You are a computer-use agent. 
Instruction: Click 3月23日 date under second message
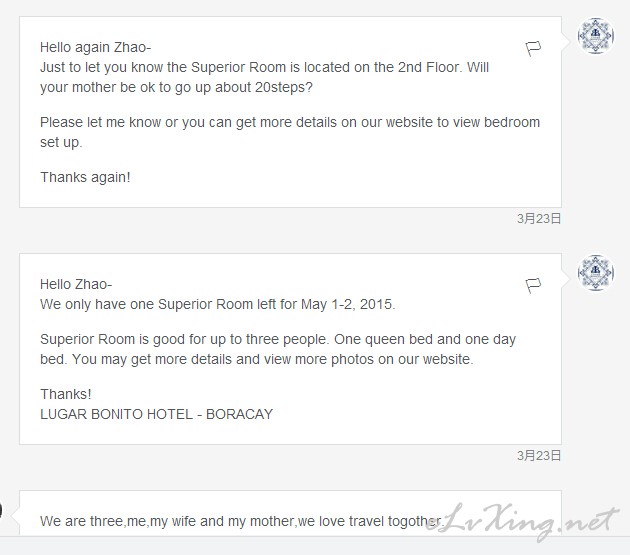pyautogui.click(x=538, y=456)
